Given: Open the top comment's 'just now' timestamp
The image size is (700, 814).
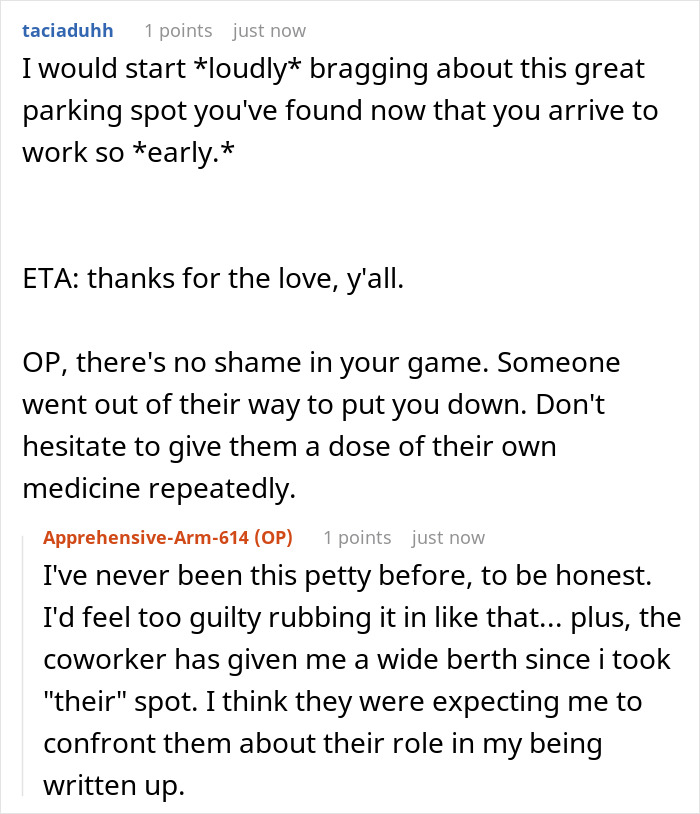Looking at the screenshot, I should pyautogui.click(x=270, y=31).
